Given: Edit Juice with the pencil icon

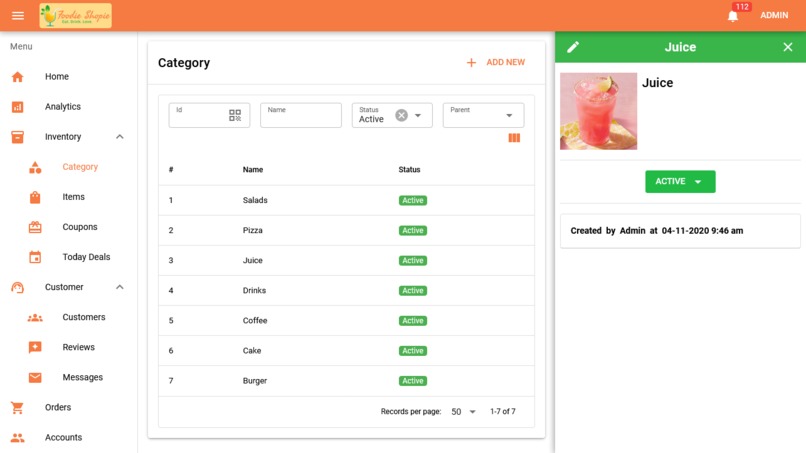Looking at the screenshot, I should (x=573, y=47).
